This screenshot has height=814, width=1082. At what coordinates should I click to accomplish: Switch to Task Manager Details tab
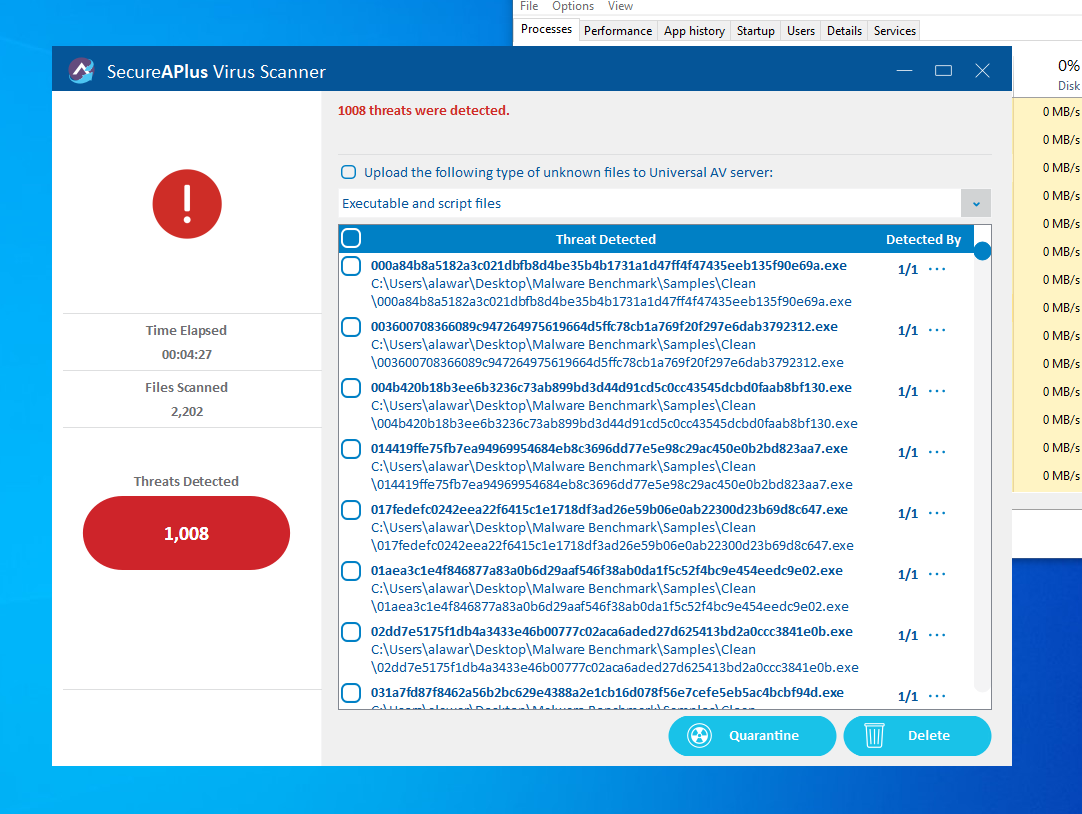click(x=845, y=31)
